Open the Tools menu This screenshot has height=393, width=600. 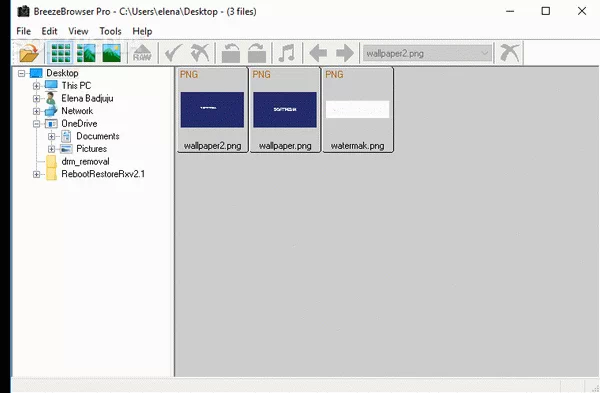coord(110,31)
